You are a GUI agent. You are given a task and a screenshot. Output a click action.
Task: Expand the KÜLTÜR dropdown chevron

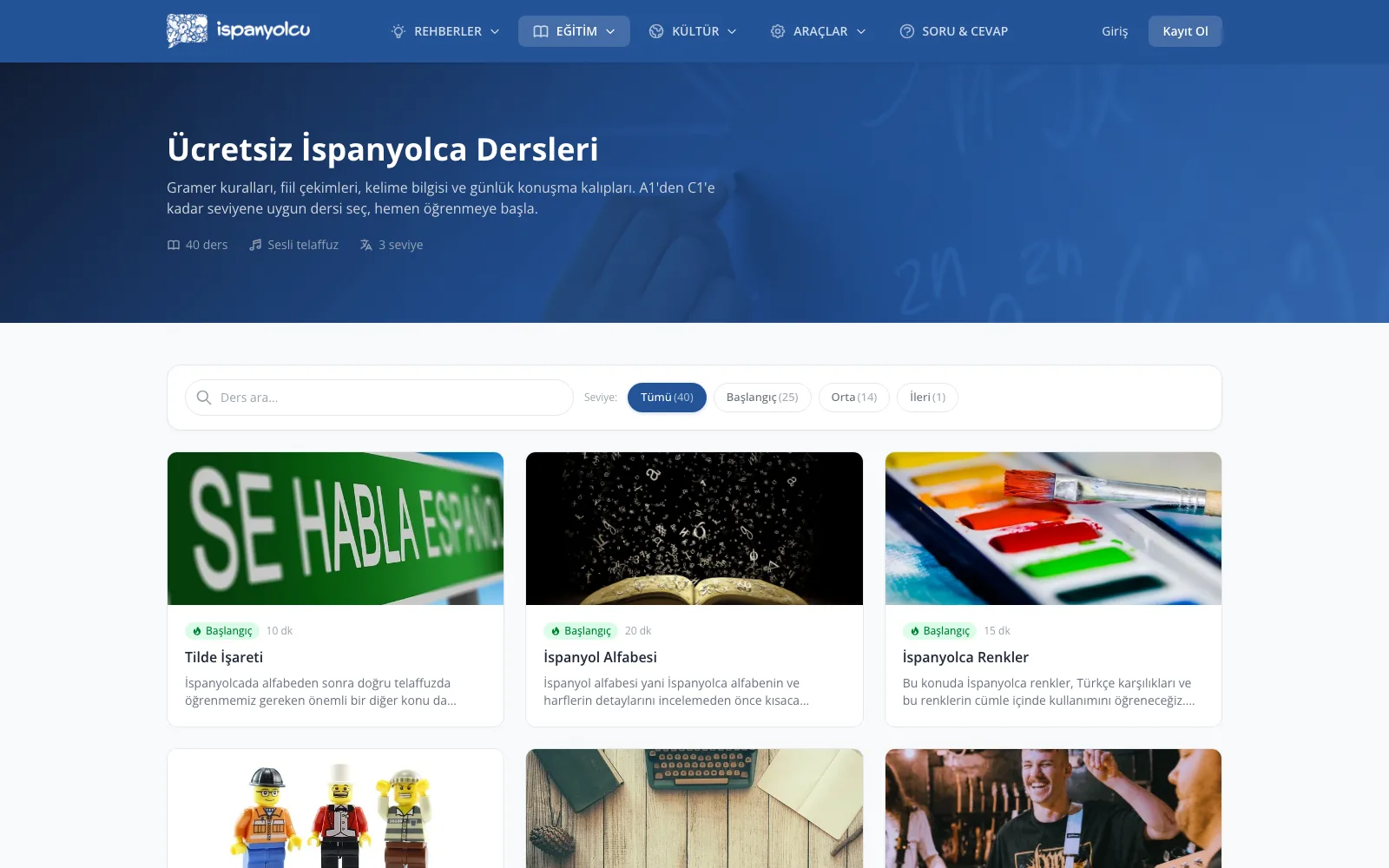click(x=732, y=31)
